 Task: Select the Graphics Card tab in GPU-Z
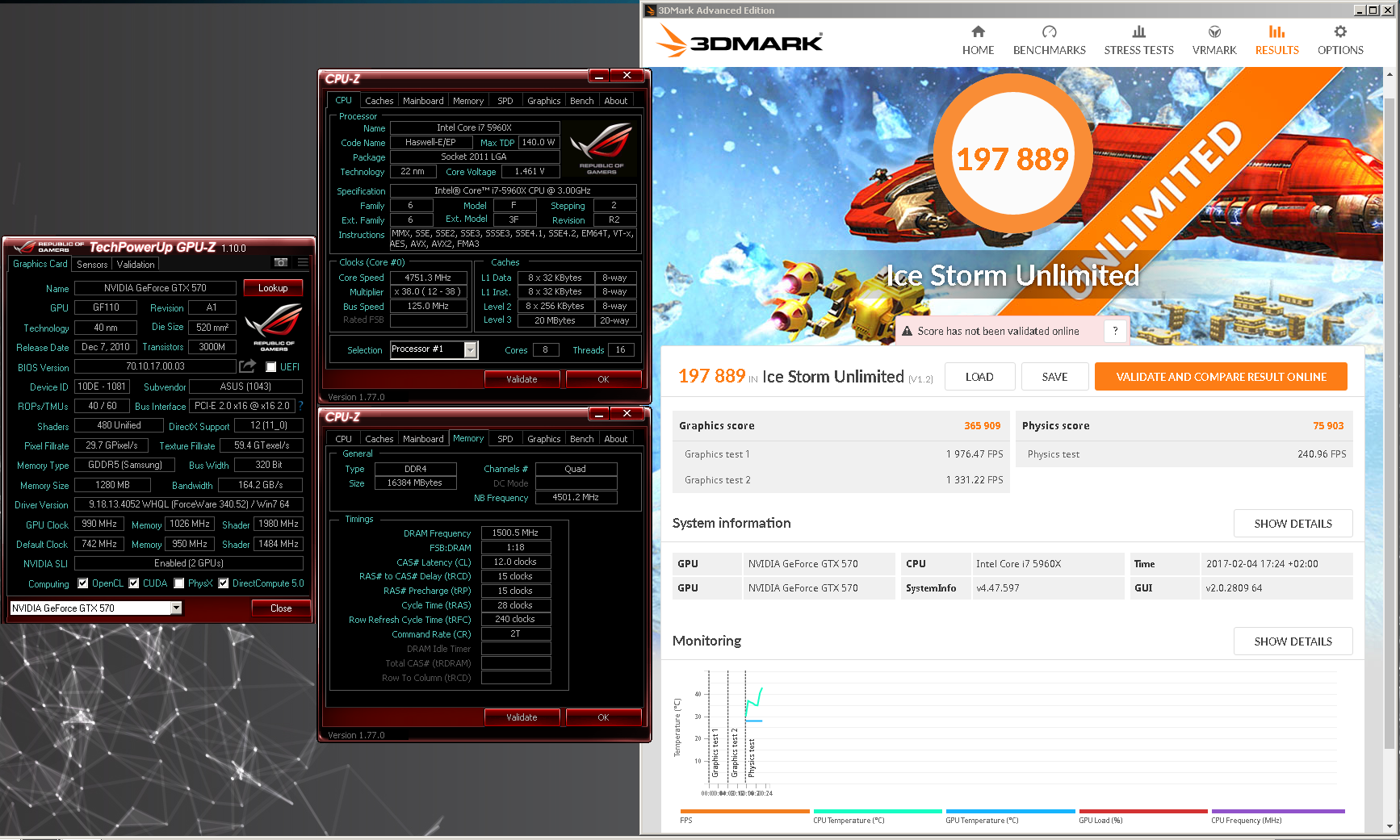pyautogui.click(x=40, y=264)
